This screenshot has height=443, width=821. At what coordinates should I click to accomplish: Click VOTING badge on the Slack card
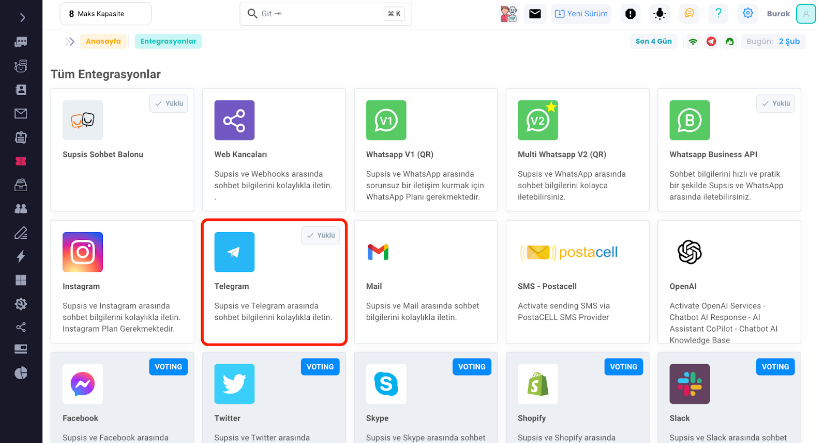pyautogui.click(x=775, y=367)
